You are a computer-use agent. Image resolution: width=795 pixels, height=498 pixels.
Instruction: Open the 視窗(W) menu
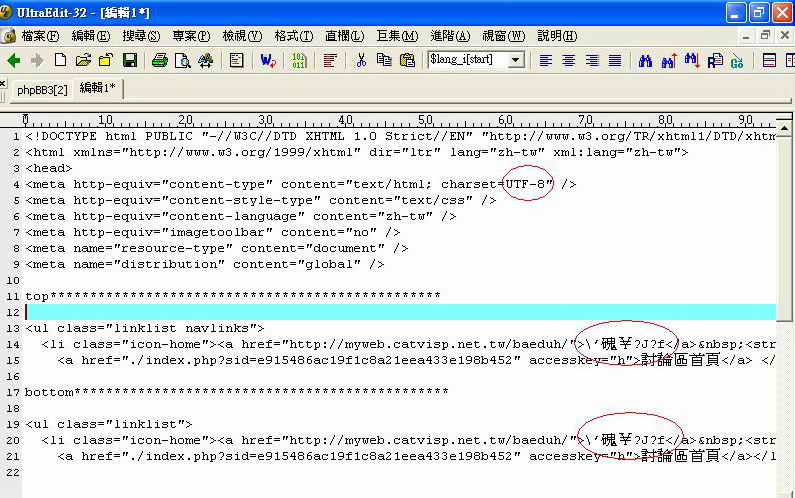pos(503,36)
